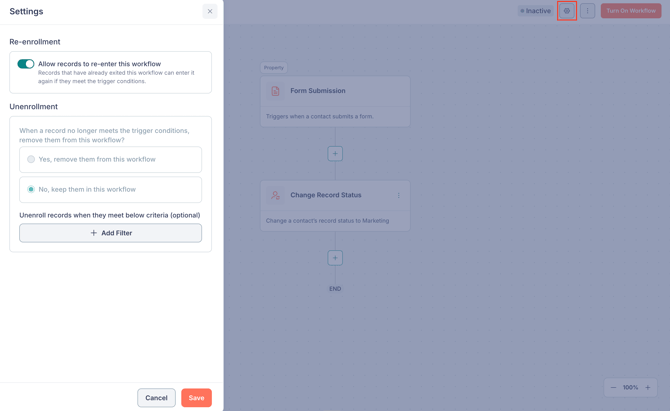This screenshot has height=411, width=670.
Task: Click the Form Submission document icon
Action: pos(276,91)
